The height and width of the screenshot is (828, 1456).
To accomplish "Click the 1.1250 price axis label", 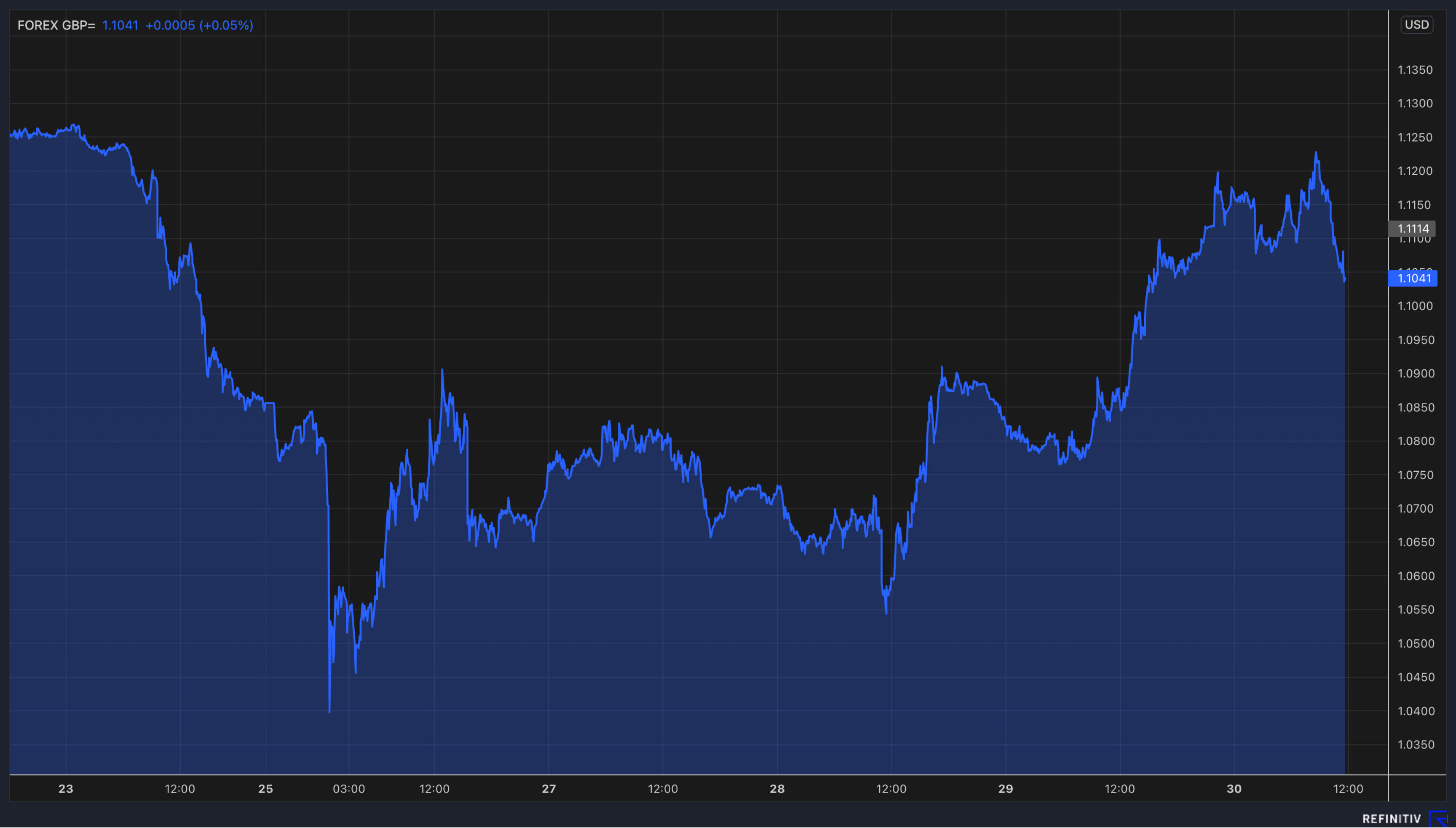I will [x=1415, y=138].
